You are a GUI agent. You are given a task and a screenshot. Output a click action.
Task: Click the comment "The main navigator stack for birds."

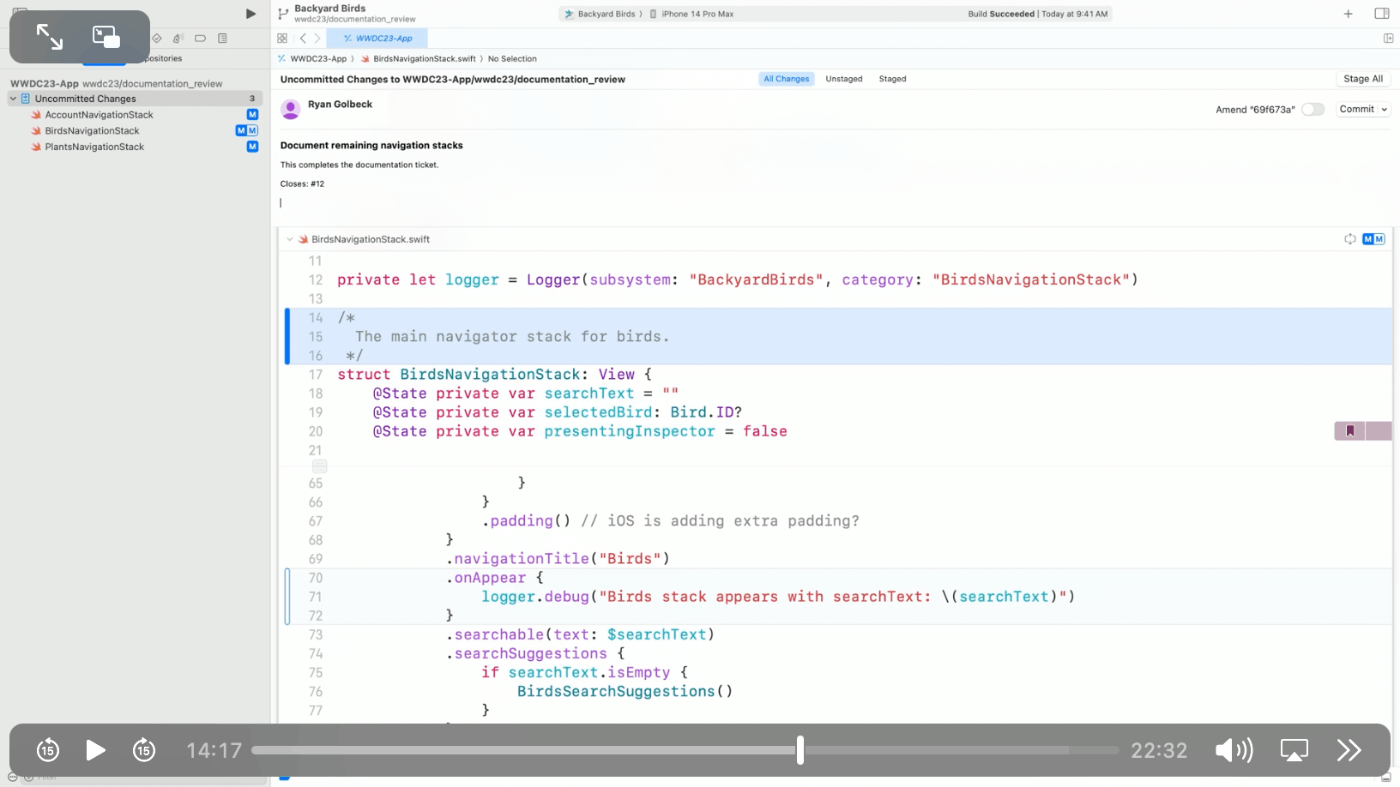pyautogui.click(x=512, y=337)
